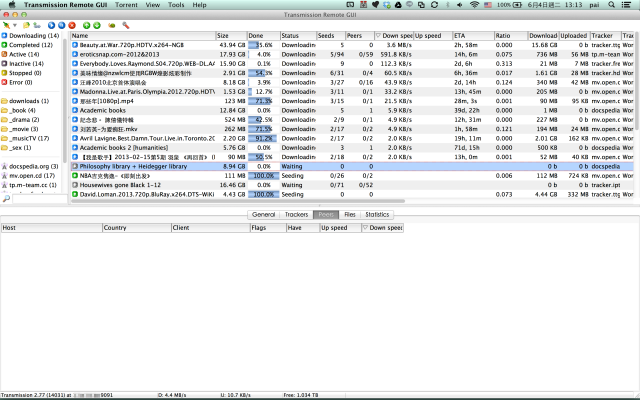Viewport: 640px width, 400px height.
Task: Open the Tools menu
Action: [x=177, y=5]
